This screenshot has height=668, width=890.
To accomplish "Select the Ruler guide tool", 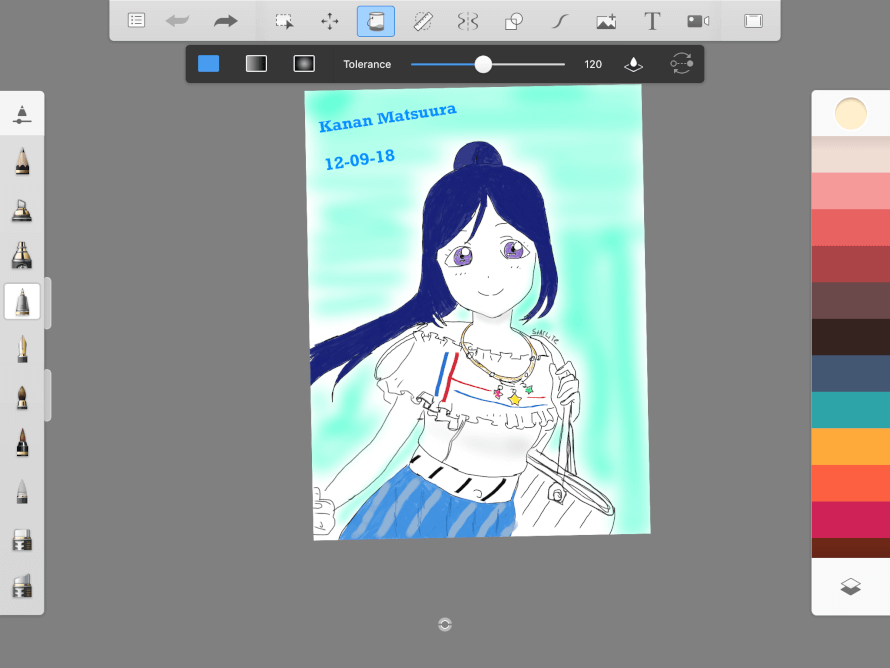I will point(422,20).
